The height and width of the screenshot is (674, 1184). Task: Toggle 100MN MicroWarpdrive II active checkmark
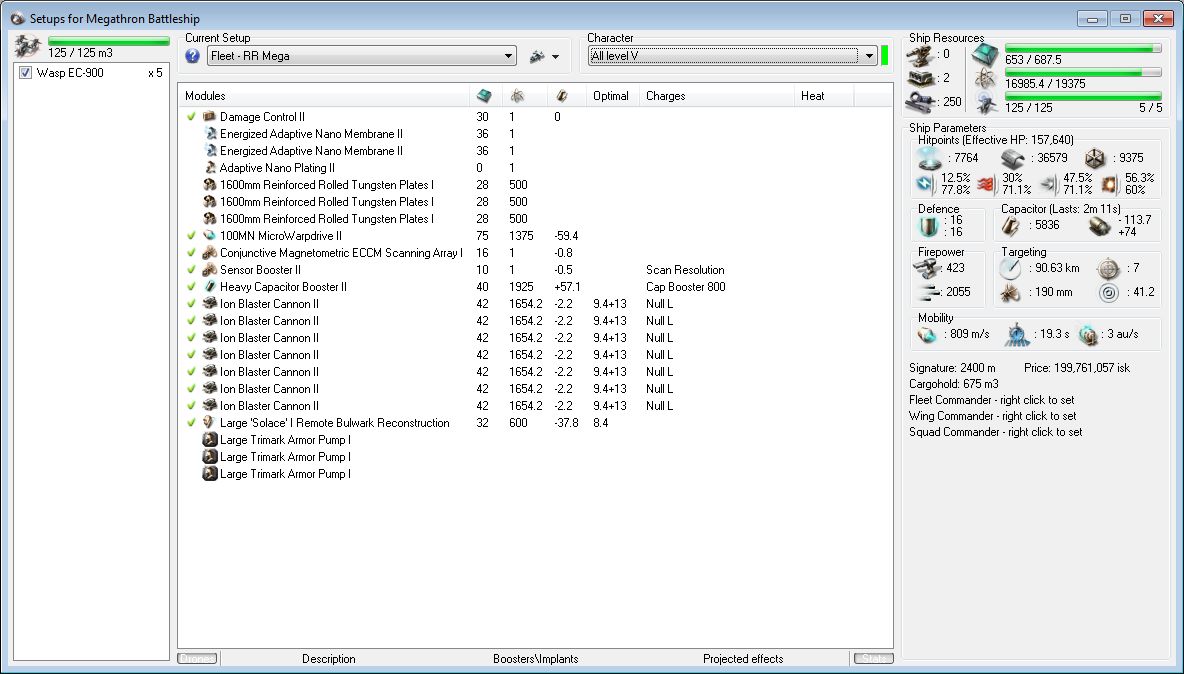[191, 235]
